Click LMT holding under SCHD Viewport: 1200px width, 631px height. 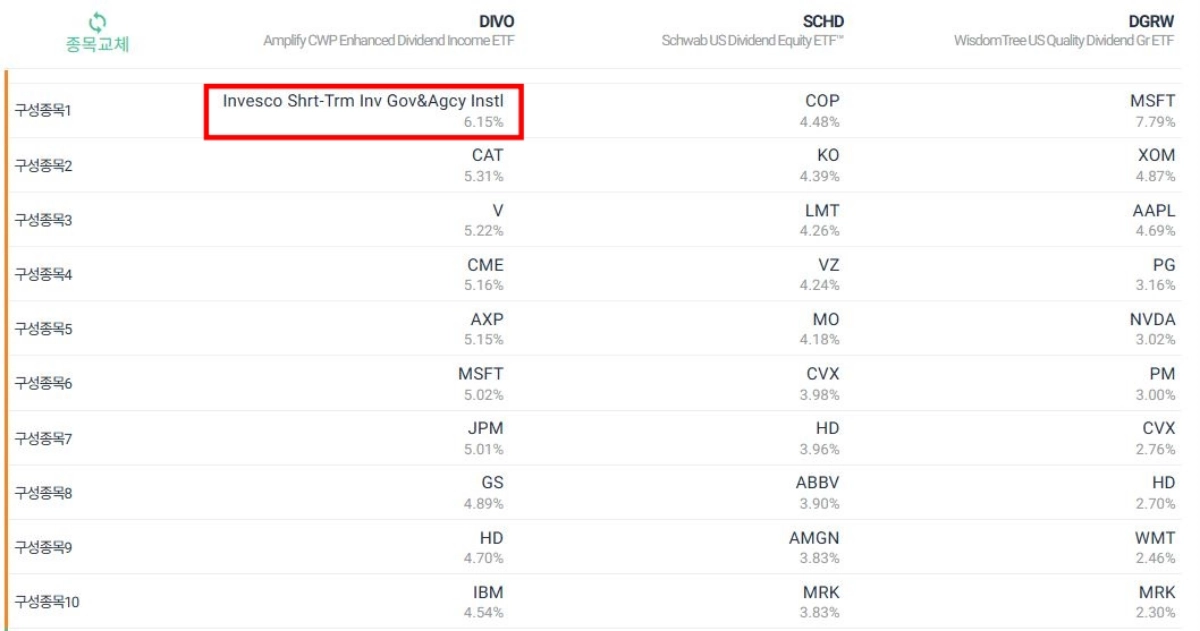pyautogui.click(x=823, y=211)
